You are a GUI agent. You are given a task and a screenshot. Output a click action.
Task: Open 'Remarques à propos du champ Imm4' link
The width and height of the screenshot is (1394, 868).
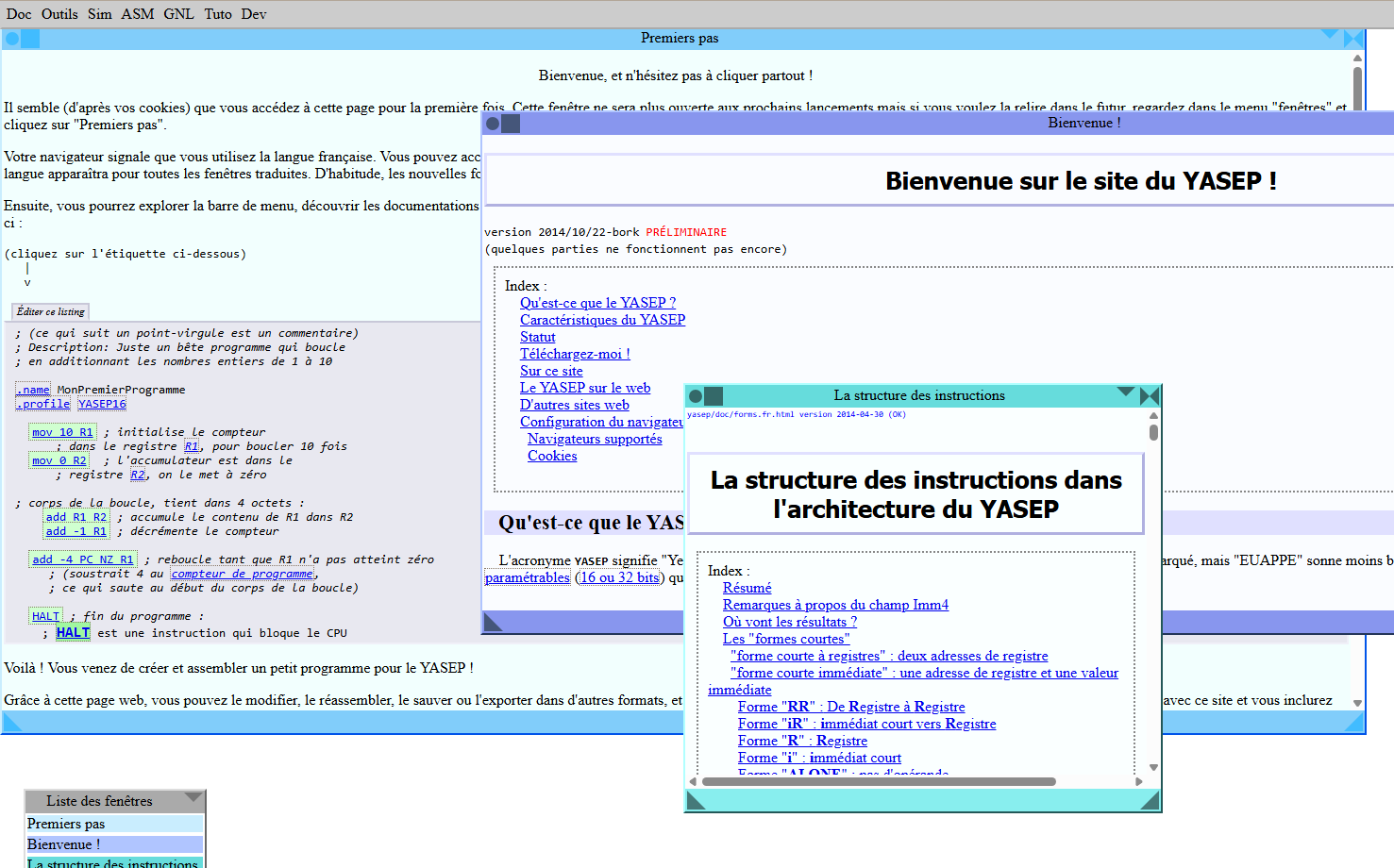click(835, 605)
